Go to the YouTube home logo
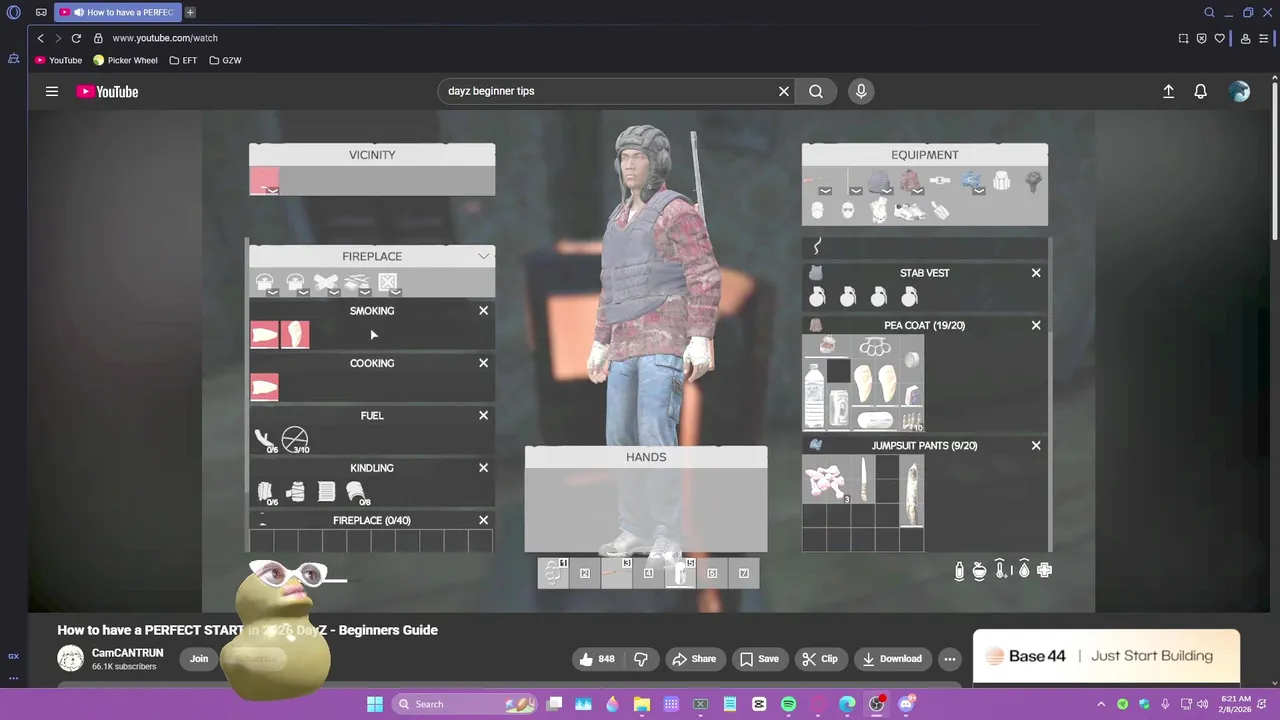 pos(107,91)
